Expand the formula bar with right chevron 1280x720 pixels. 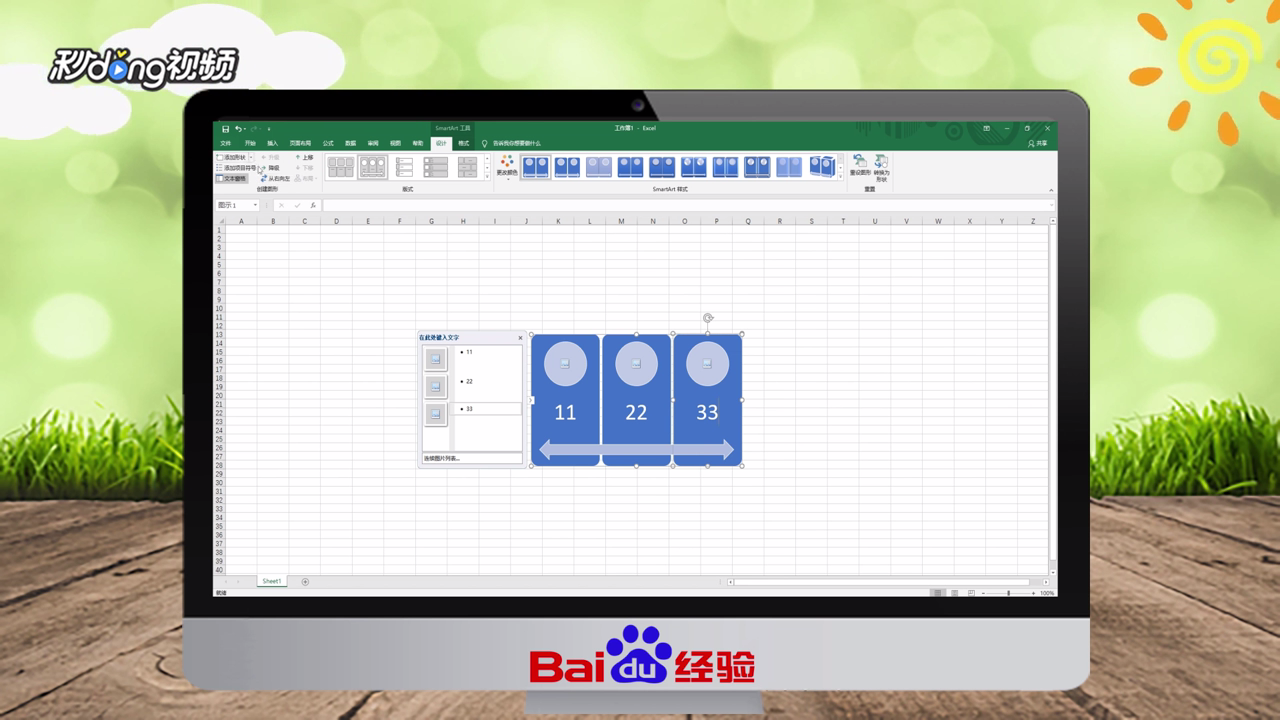click(1051, 205)
